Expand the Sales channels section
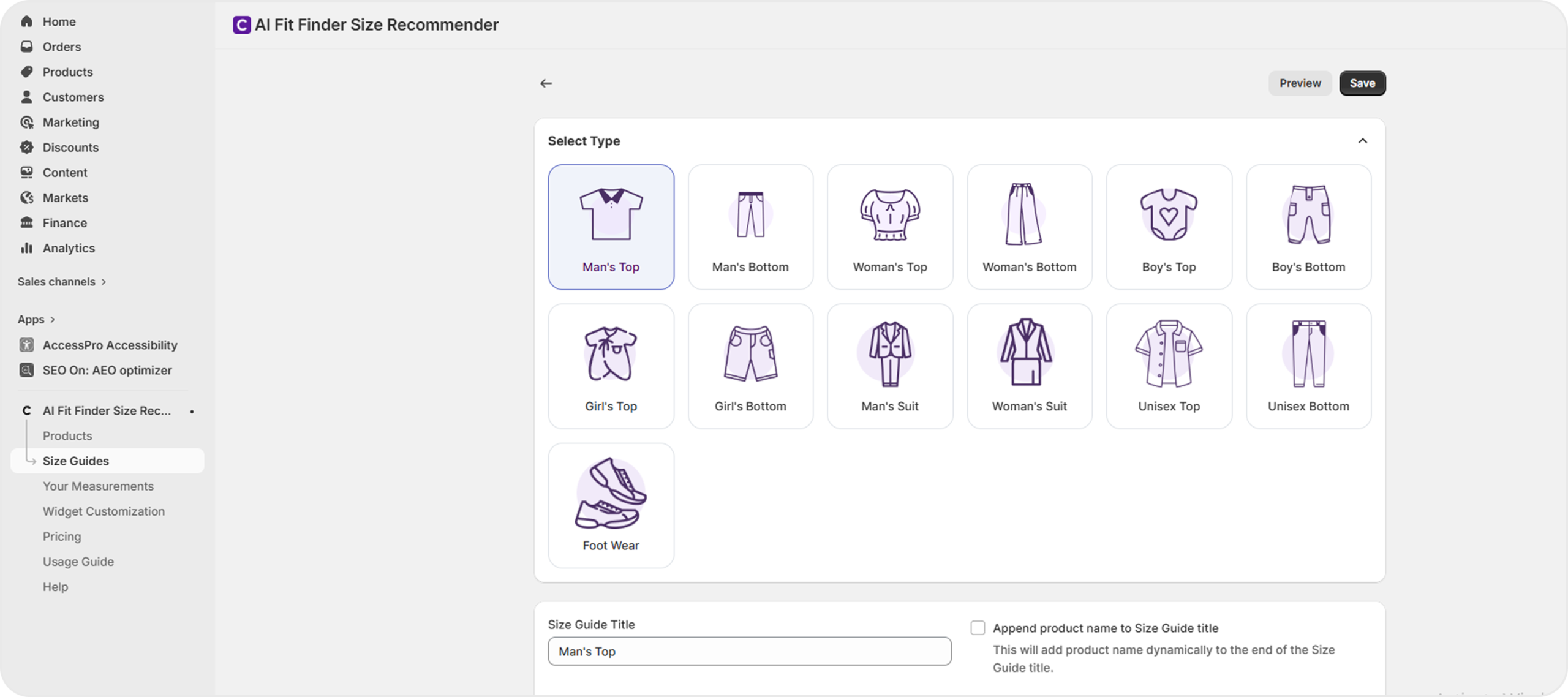 point(62,282)
